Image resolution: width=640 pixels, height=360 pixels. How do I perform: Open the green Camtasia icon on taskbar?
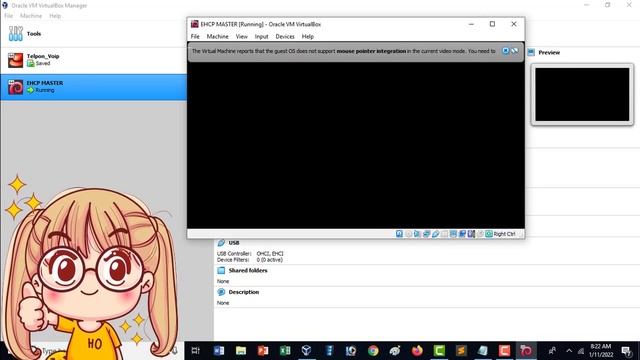[439, 351]
